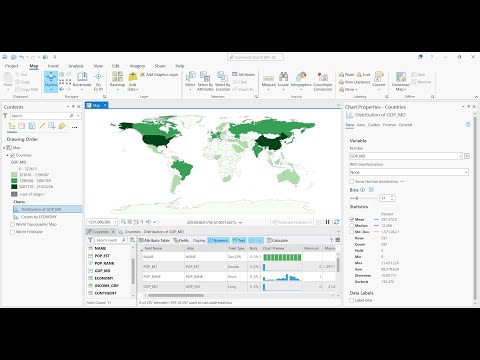Image resolution: width=480 pixels, height=360 pixels.
Task: Open the coordinate display units dropdown
Action: [x=240, y=222]
